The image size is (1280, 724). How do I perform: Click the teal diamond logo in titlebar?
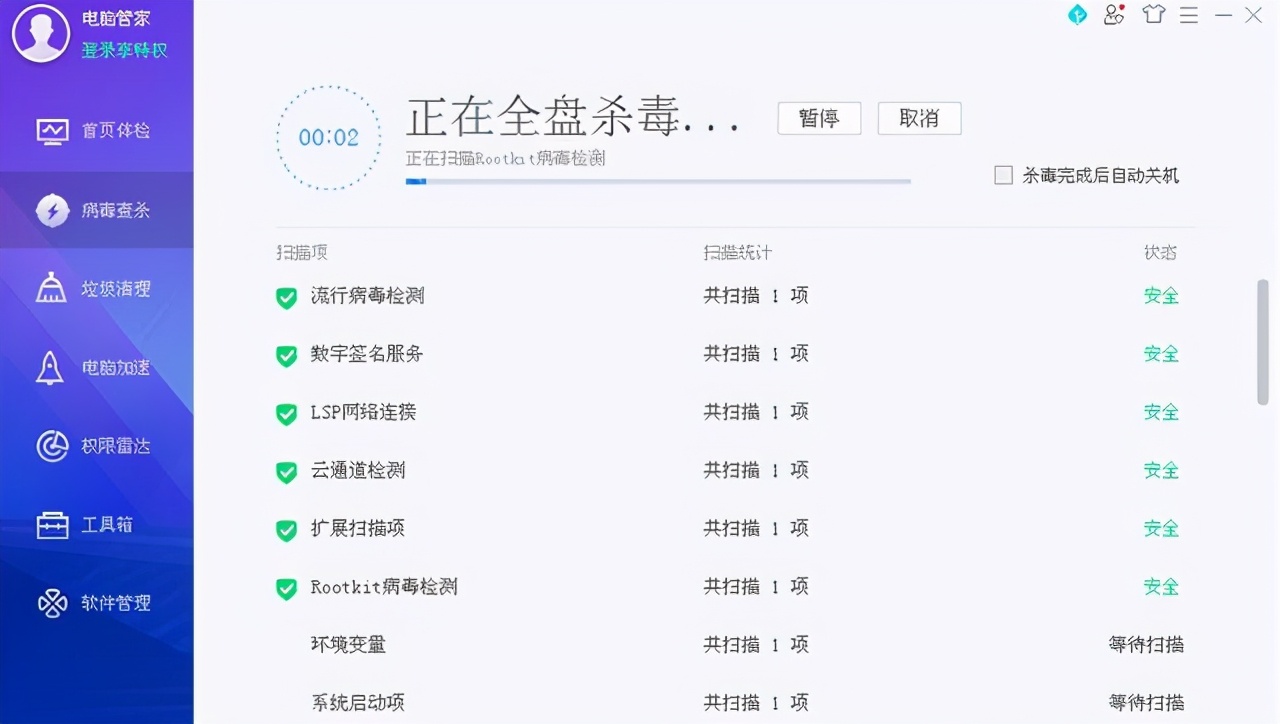pyautogui.click(x=1077, y=16)
